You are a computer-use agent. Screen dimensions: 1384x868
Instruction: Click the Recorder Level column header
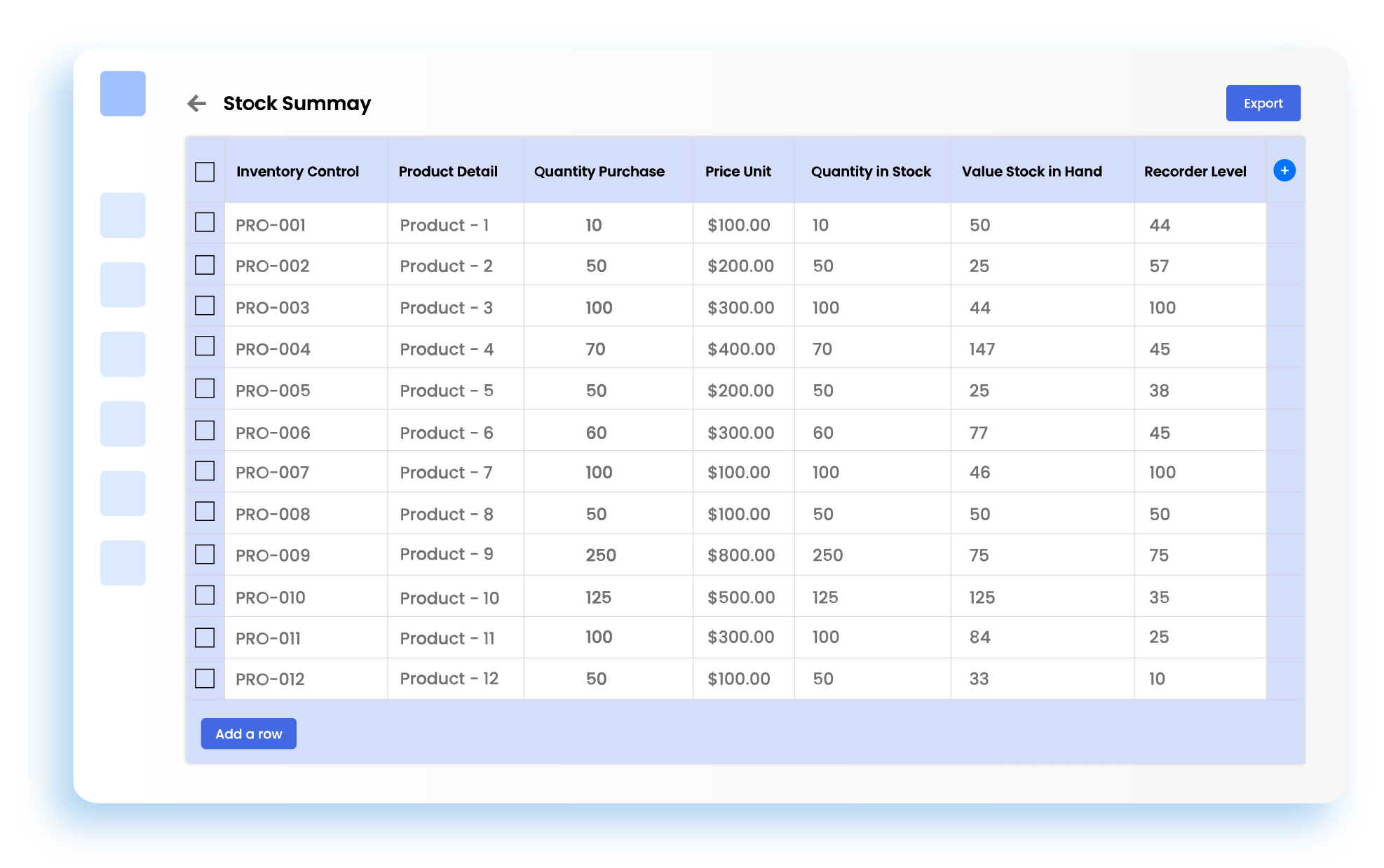point(1195,172)
